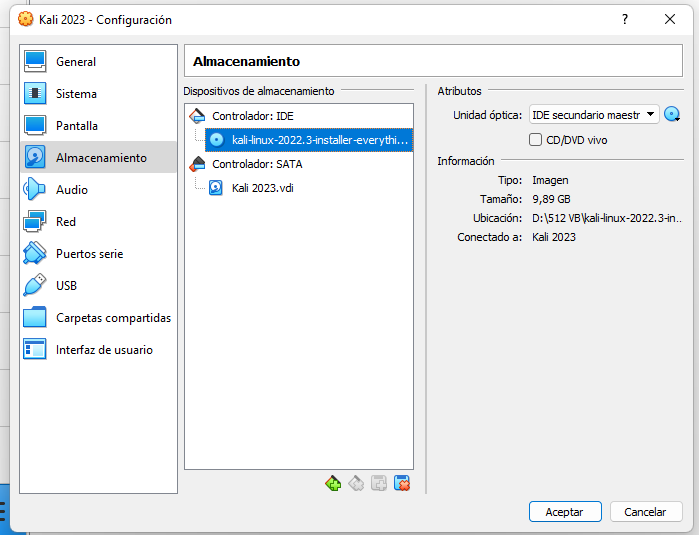Click the Cancelar button
This screenshot has height=535, width=699.
646,512
